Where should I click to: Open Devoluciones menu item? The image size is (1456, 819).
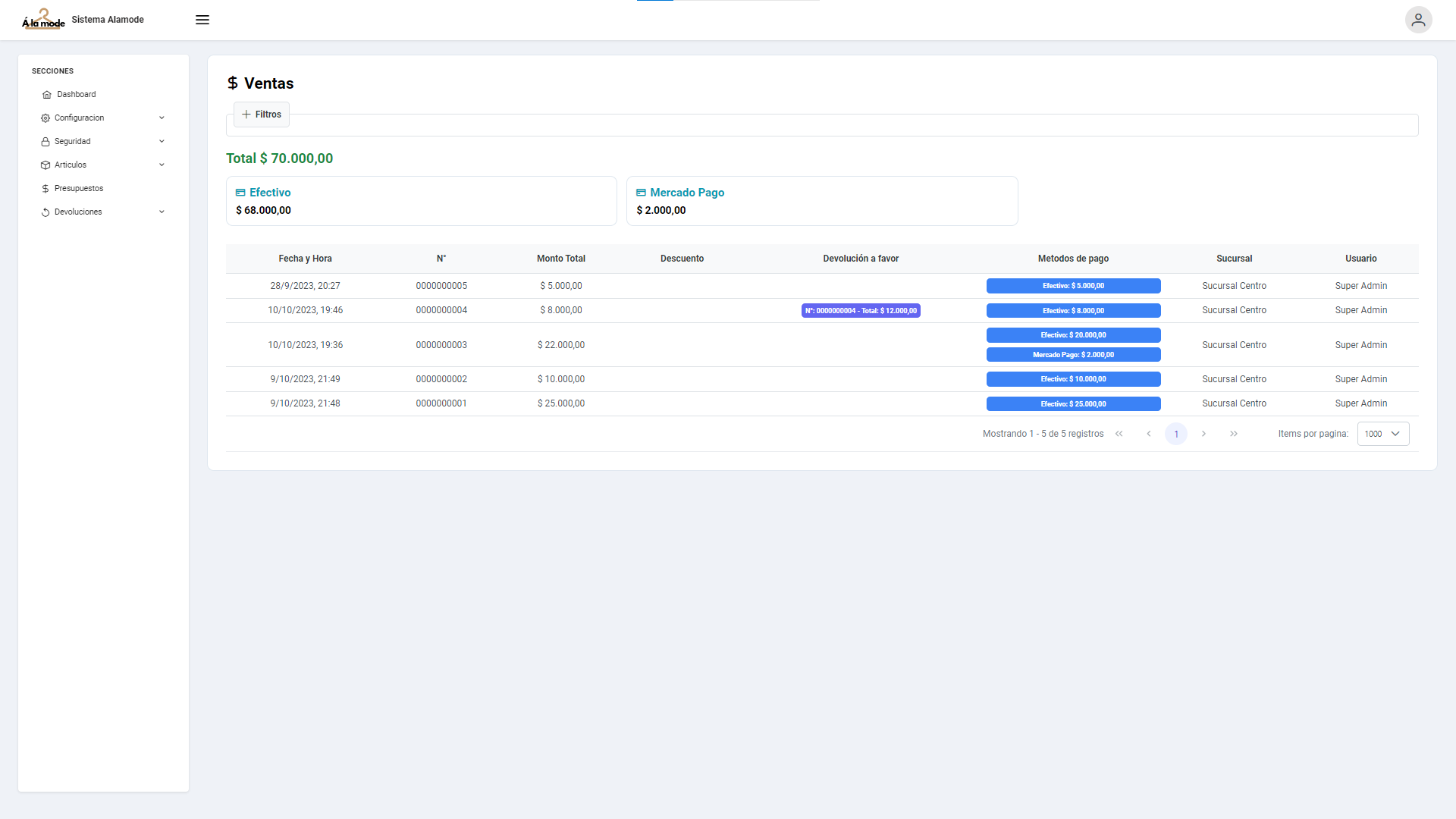103,212
